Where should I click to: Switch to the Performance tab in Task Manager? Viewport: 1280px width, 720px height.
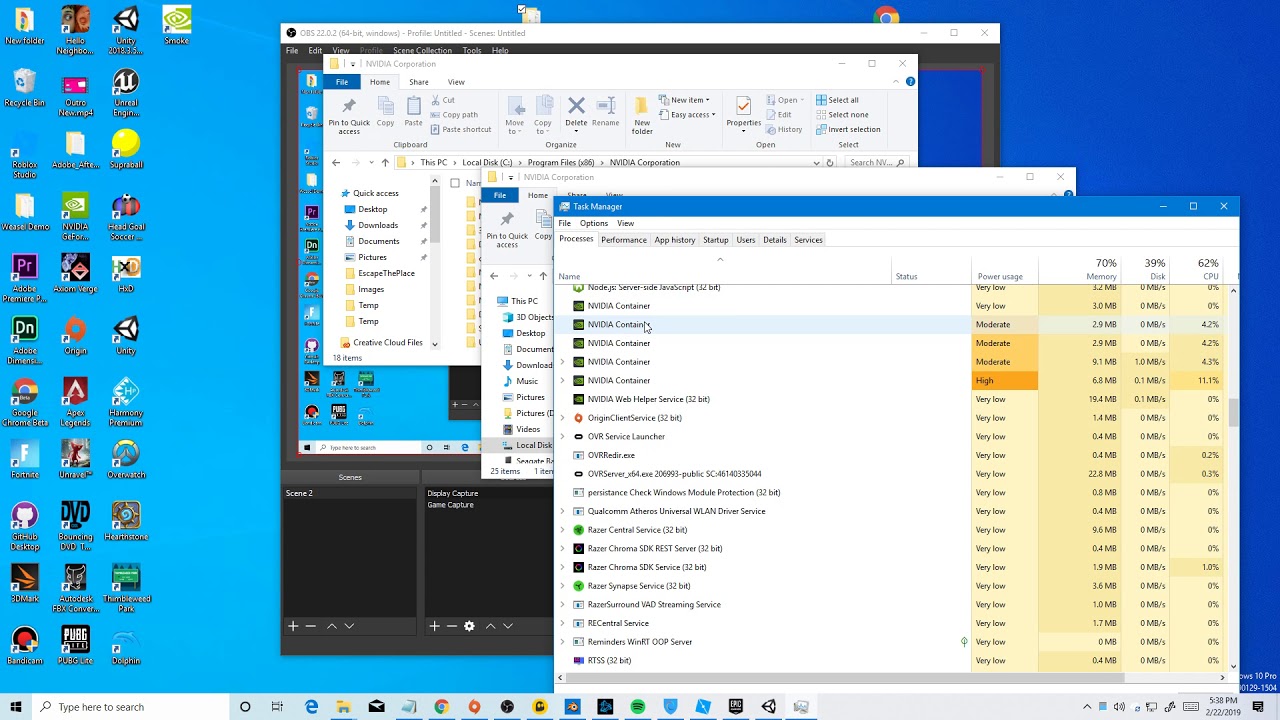[x=624, y=240]
